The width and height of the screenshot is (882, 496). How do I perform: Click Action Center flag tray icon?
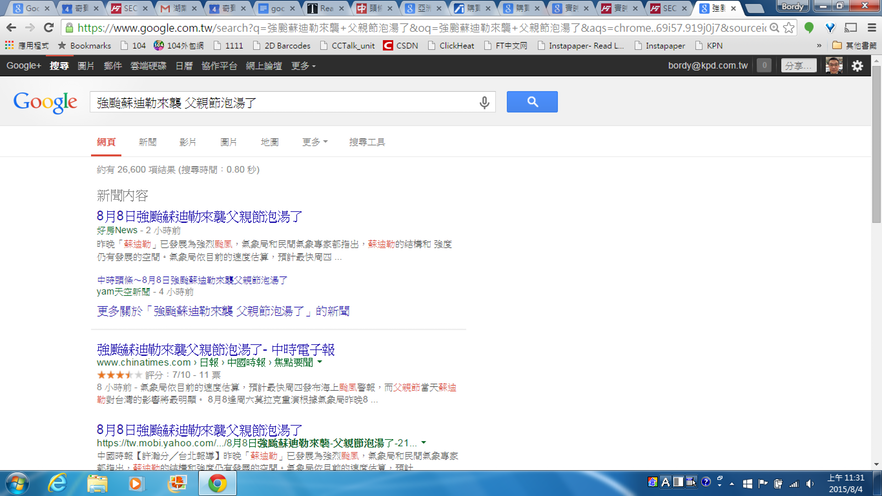pos(763,484)
